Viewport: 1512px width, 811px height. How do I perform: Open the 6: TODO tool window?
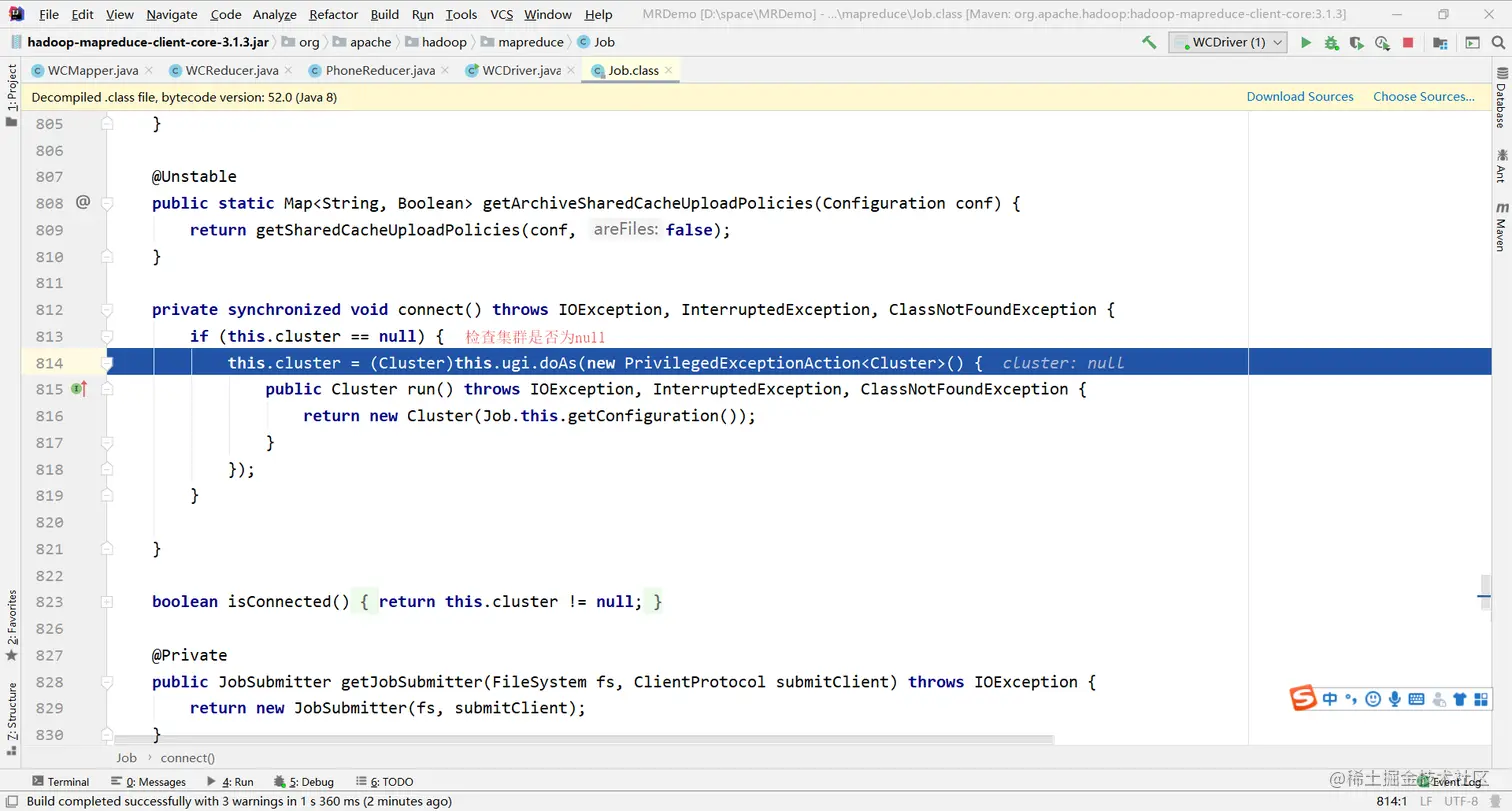coord(384,782)
